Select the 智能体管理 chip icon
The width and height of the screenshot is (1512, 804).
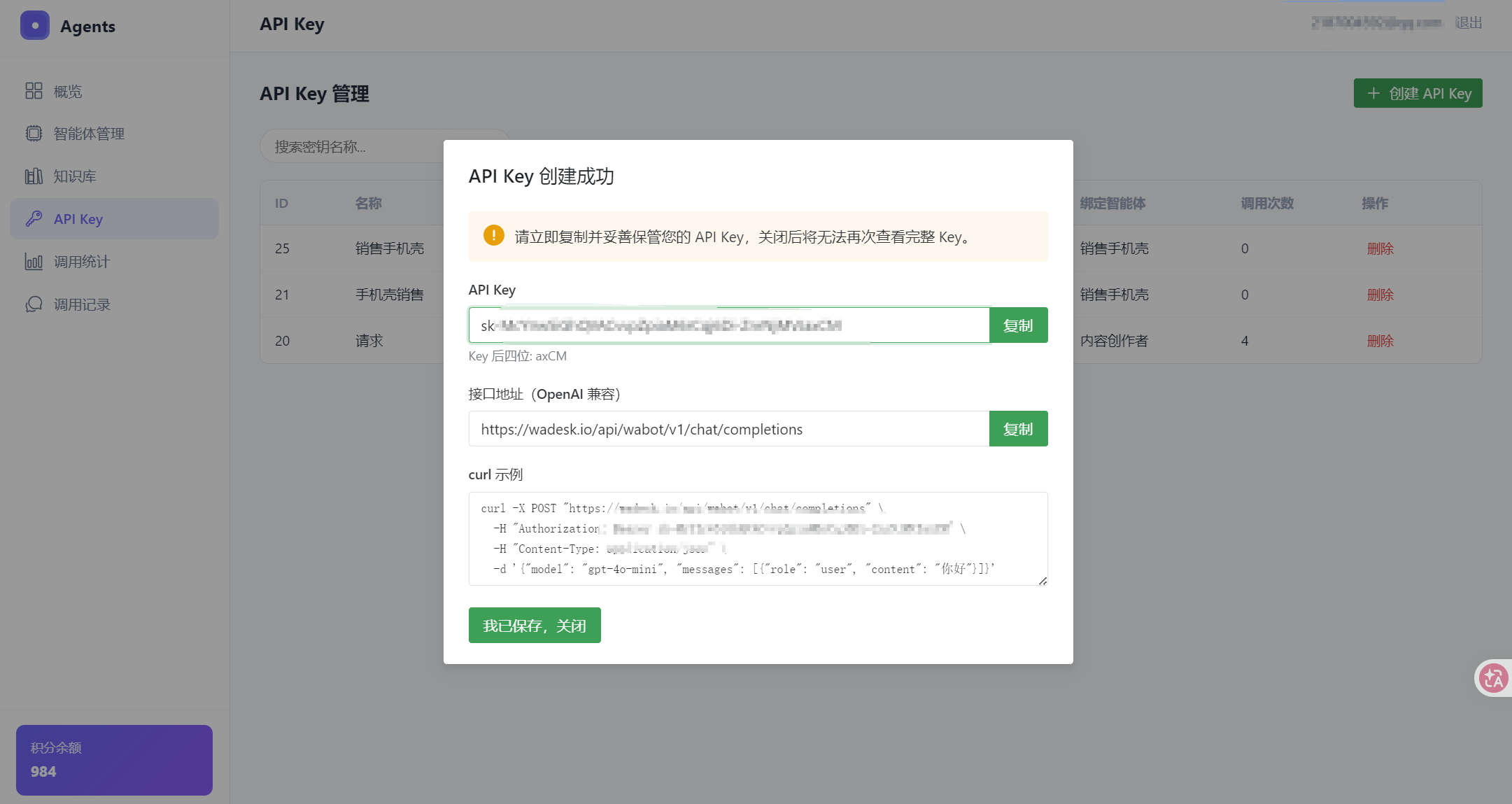tap(34, 134)
